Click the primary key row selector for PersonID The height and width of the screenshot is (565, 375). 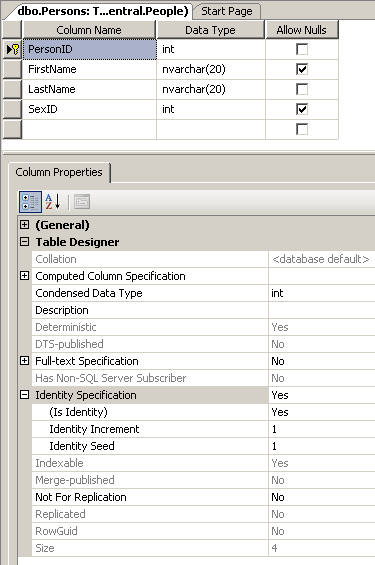(12, 49)
